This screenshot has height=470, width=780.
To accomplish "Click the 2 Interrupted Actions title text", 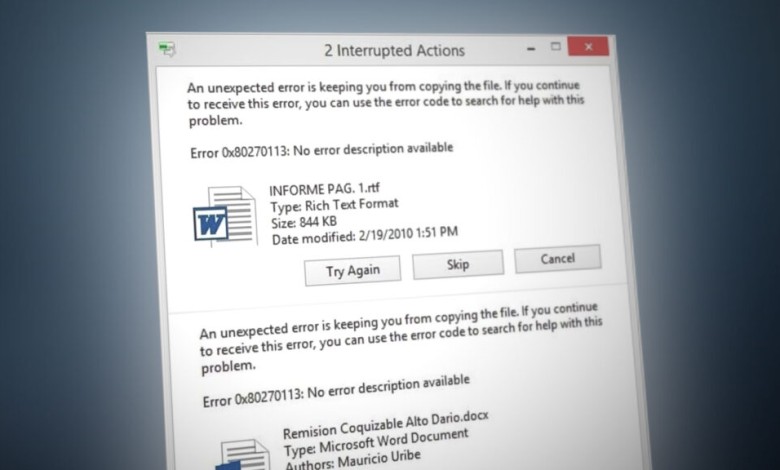I will click(394, 50).
